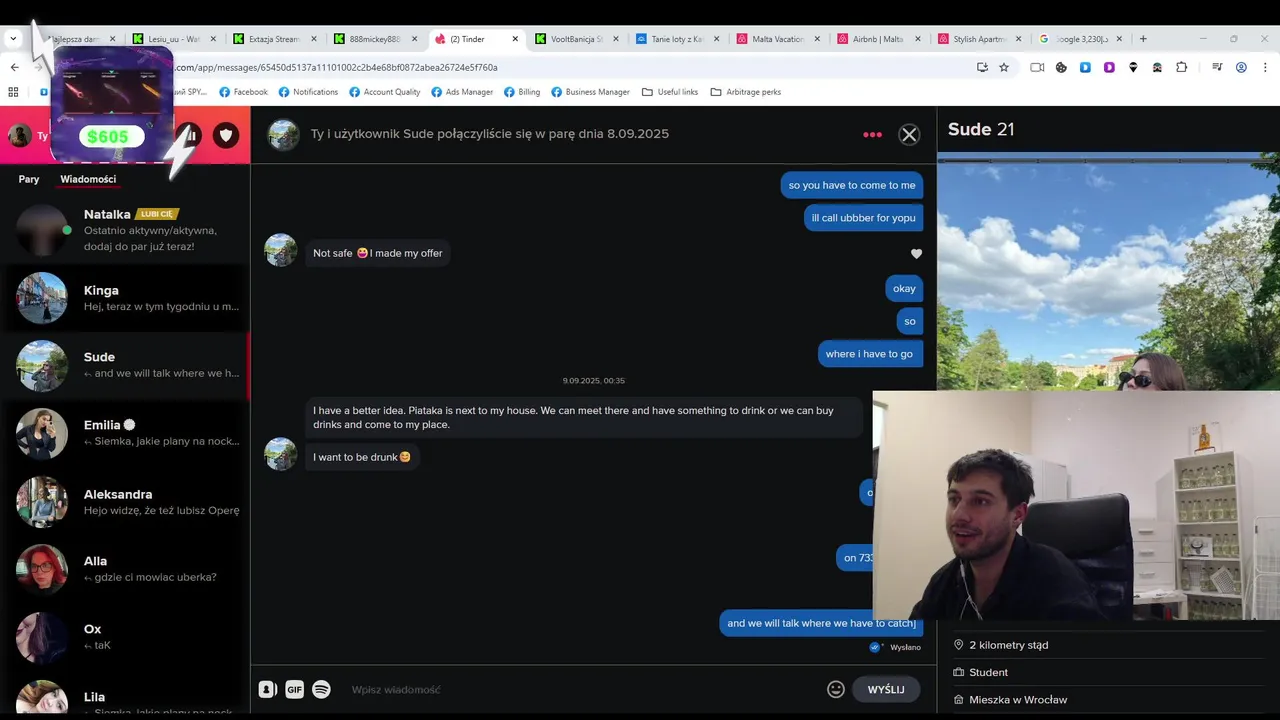1280x720 pixels.
Task: Open the chat with Emilia
Action: pos(125,433)
